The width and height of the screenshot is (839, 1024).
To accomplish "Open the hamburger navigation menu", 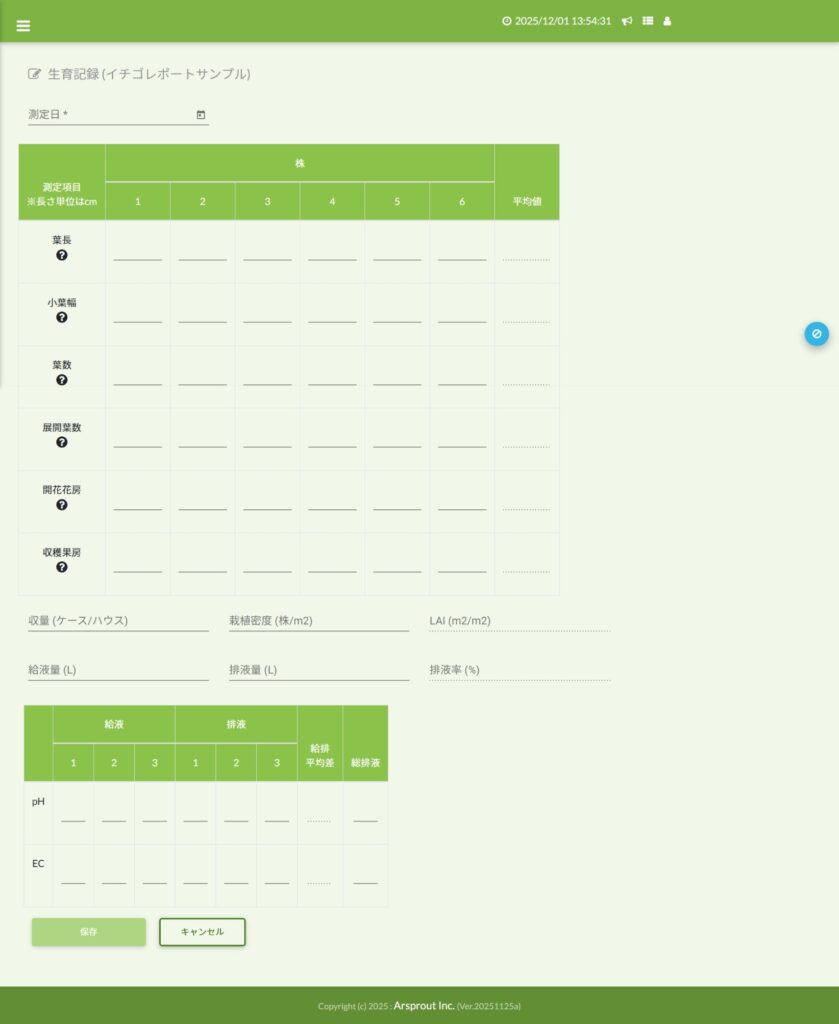I will click(x=23, y=26).
